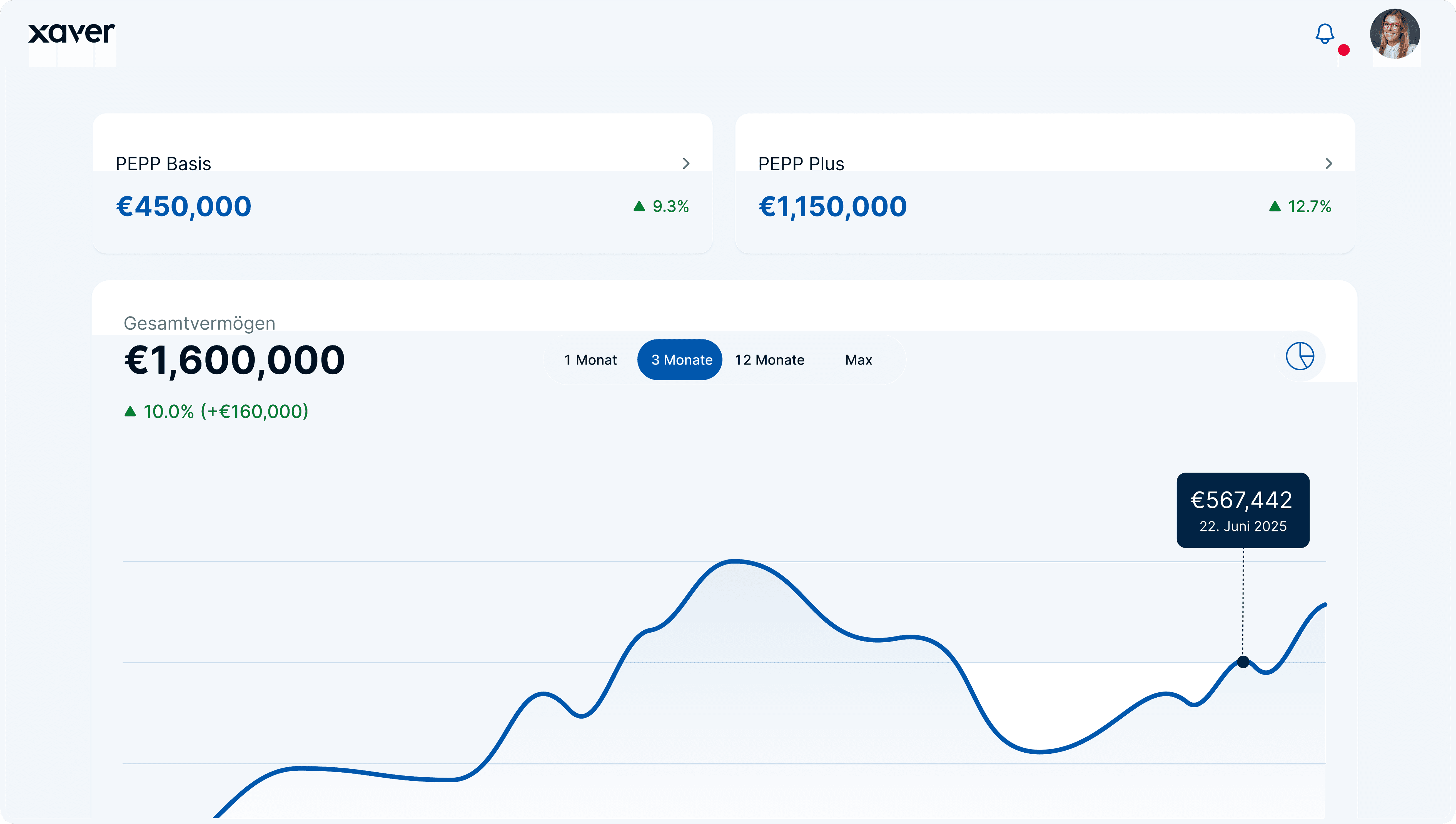Open the user profile avatar
This screenshot has width=1456, height=824.
[x=1394, y=34]
